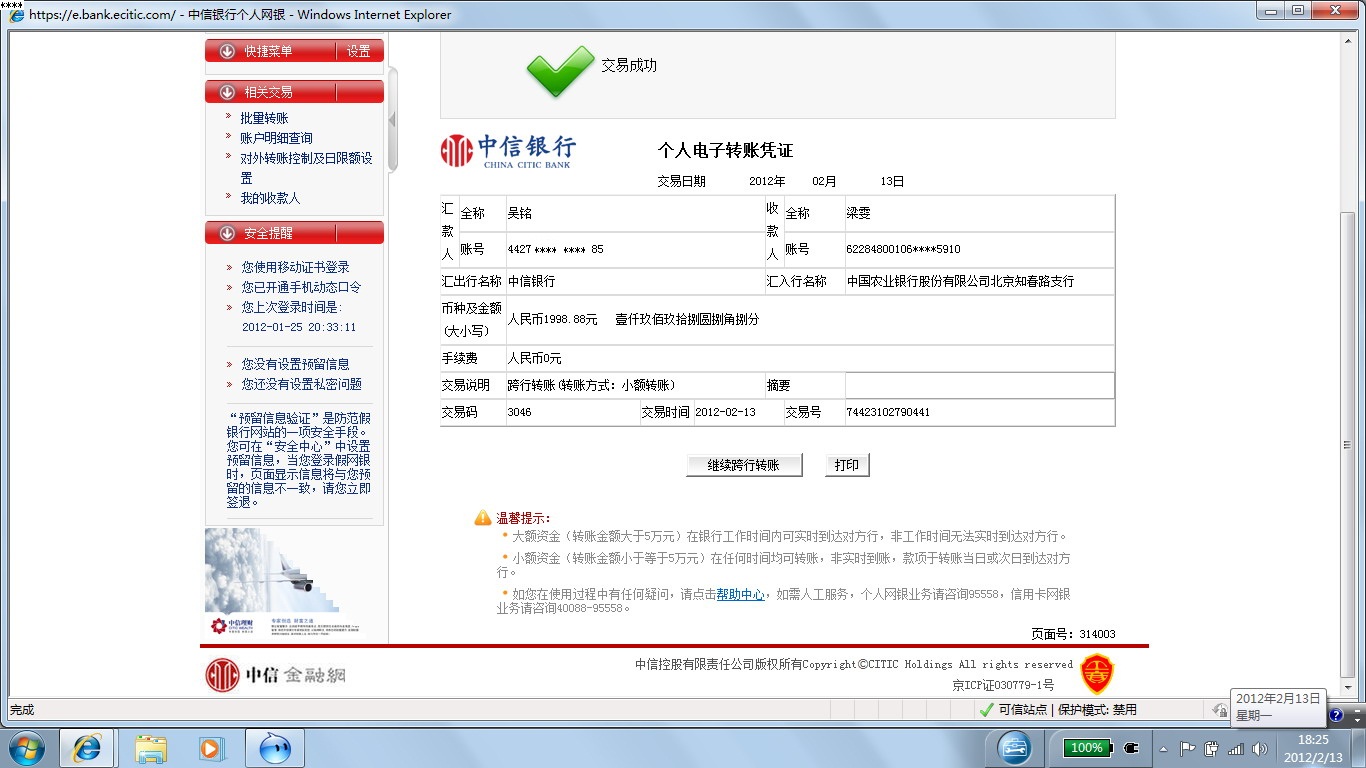Hide the sidebar using the splitter arrow
The height and width of the screenshot is (768, 1366).
[x=392, y=120]
